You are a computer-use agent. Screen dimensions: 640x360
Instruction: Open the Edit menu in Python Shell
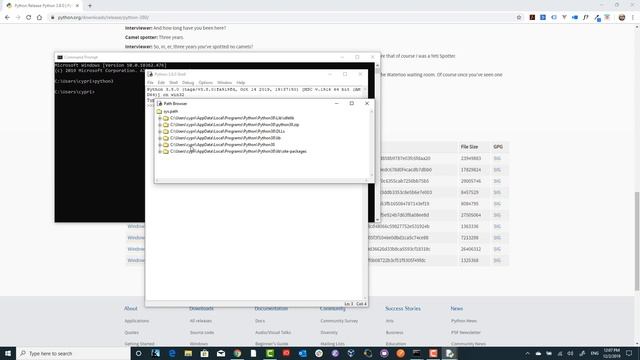161,82
